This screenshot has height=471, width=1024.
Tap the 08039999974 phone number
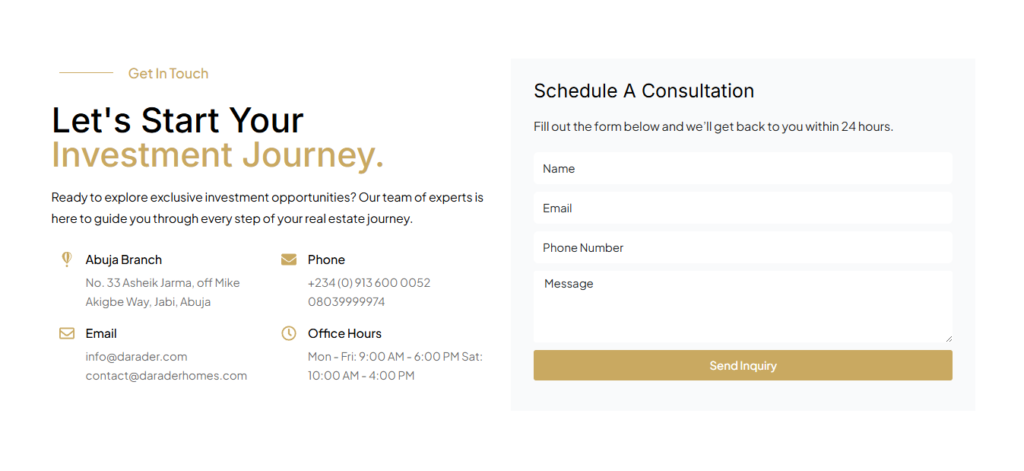pyautogui.click(x=346, y=302)
